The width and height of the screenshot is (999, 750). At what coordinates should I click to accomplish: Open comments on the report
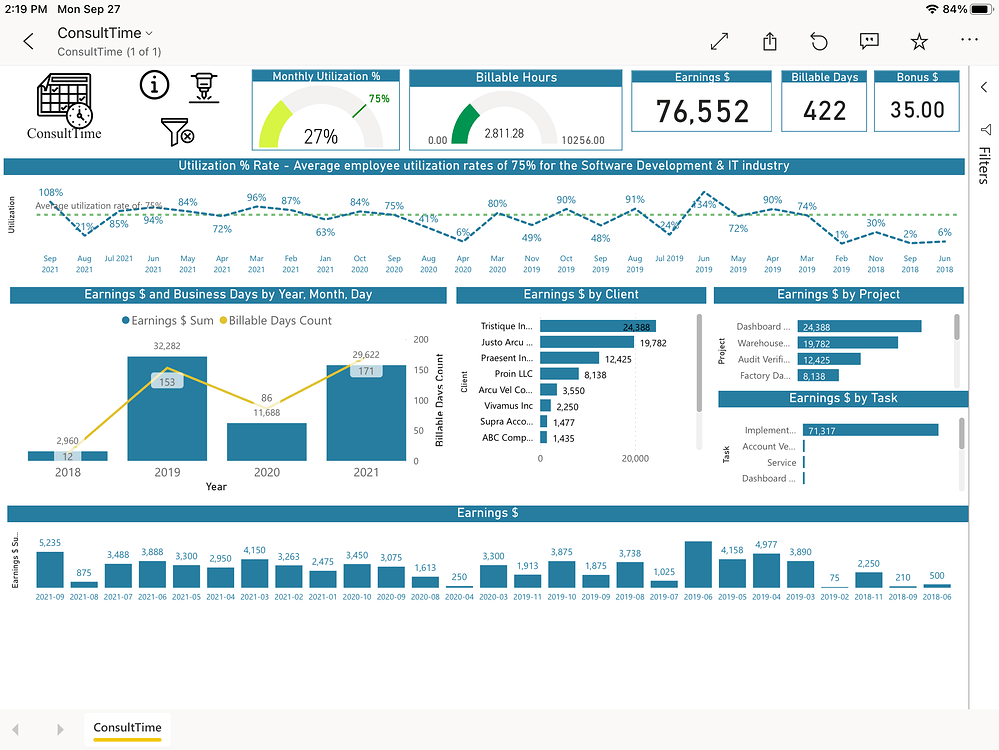coord(868,41)
